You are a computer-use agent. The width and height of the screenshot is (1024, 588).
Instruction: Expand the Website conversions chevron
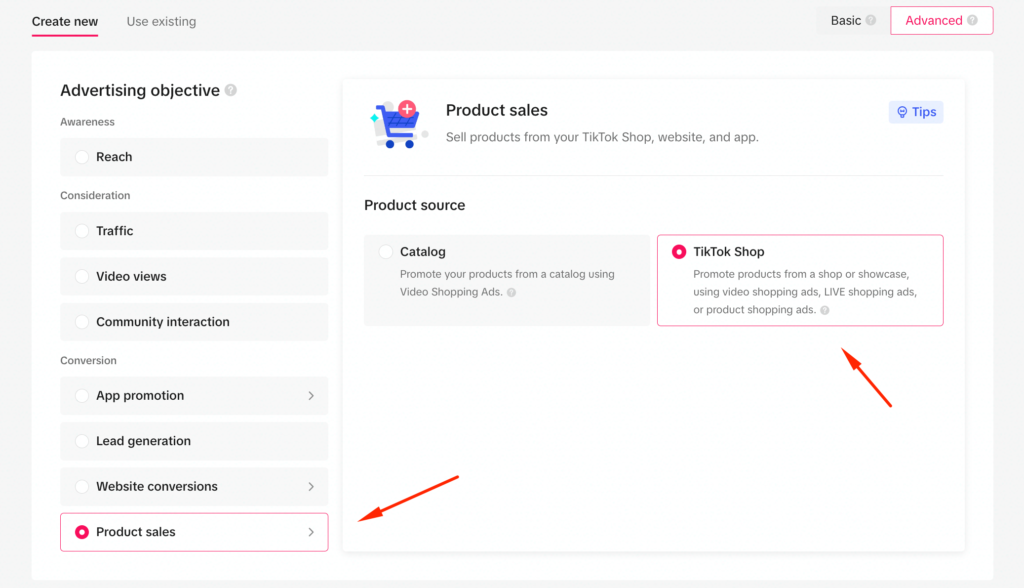click(311, 487)
